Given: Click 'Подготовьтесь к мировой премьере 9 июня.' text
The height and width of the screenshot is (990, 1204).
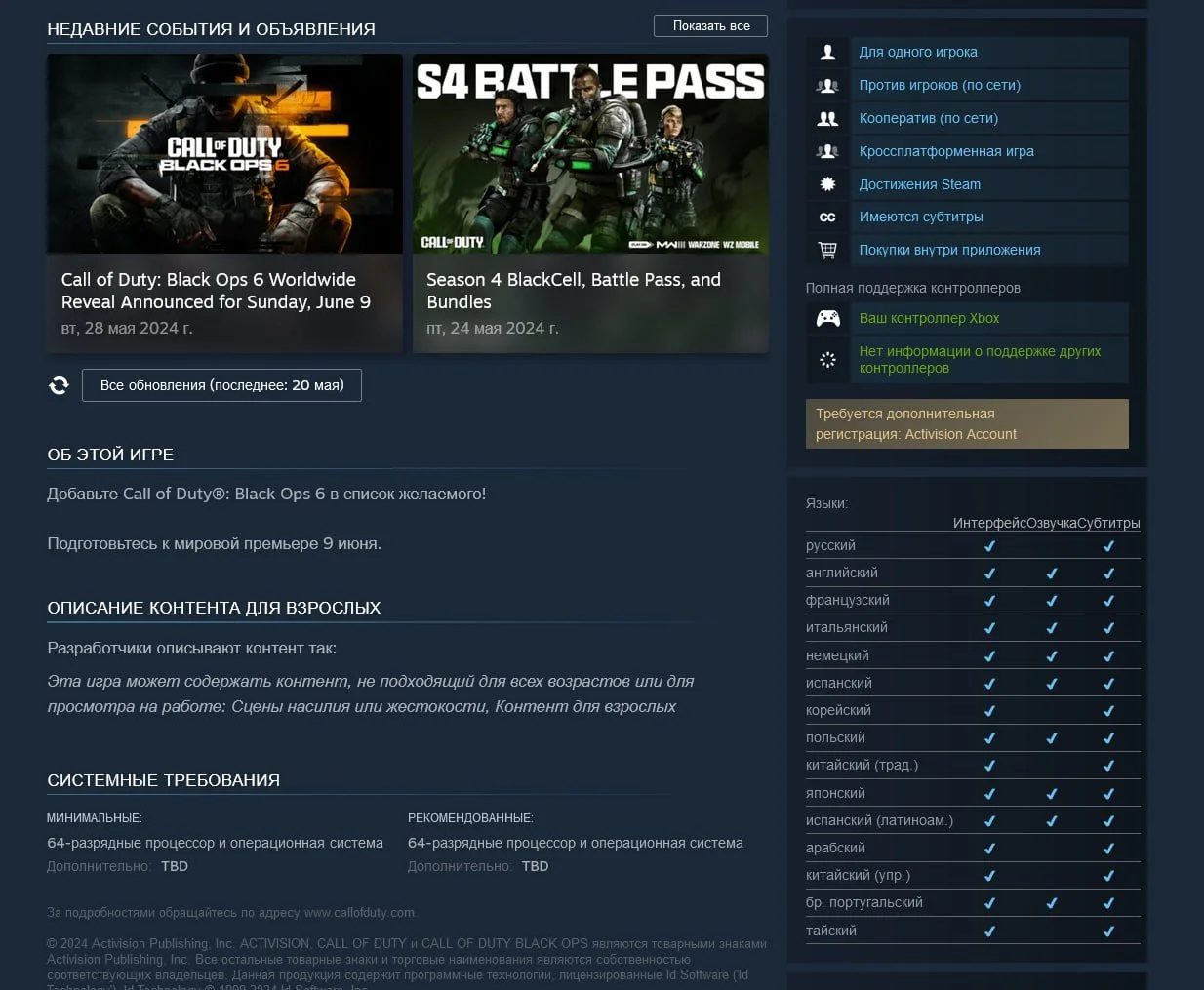Looking at the screenshot, I should coord(215,544).
